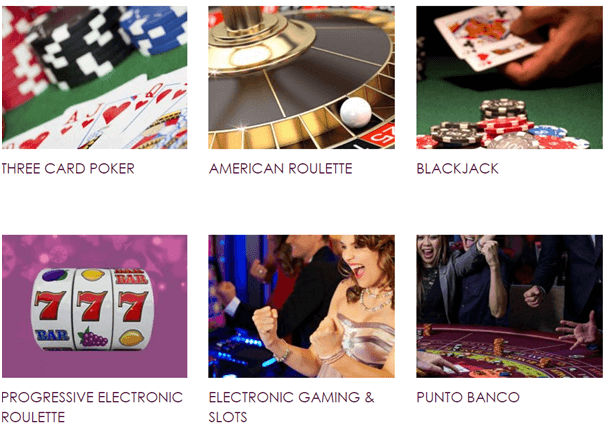605x425 pixels.
Task: Open the cheering woman slots image
Action: tap(301, 306)
